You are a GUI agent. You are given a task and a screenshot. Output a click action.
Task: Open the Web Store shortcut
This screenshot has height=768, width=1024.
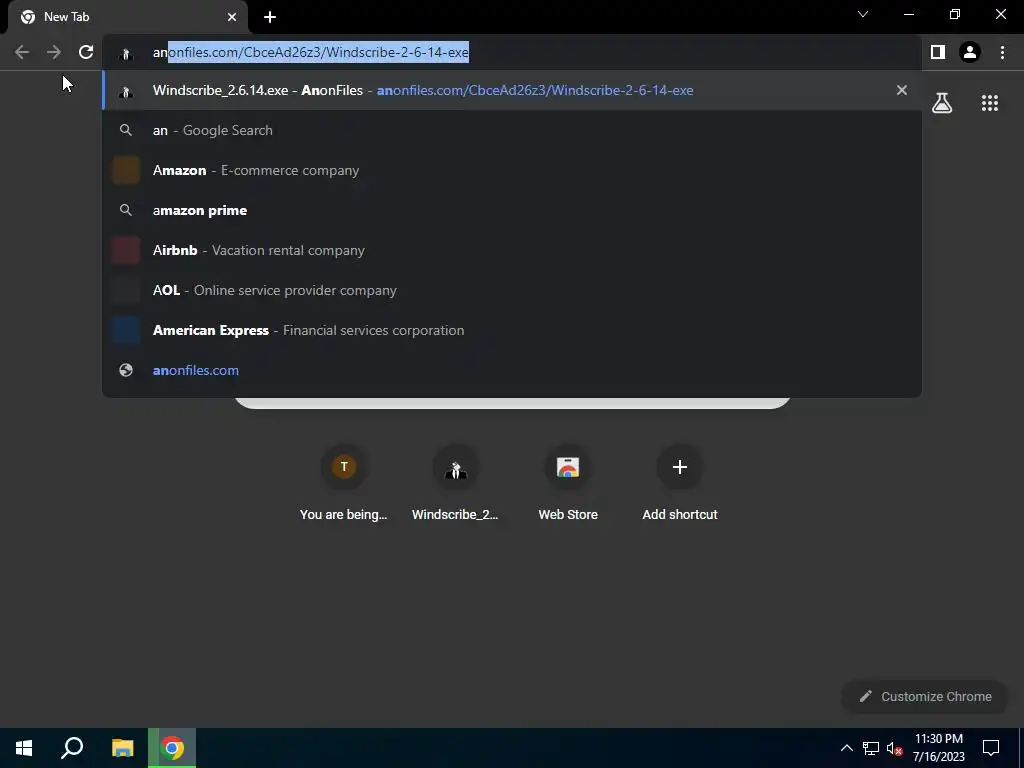(568, 483)
